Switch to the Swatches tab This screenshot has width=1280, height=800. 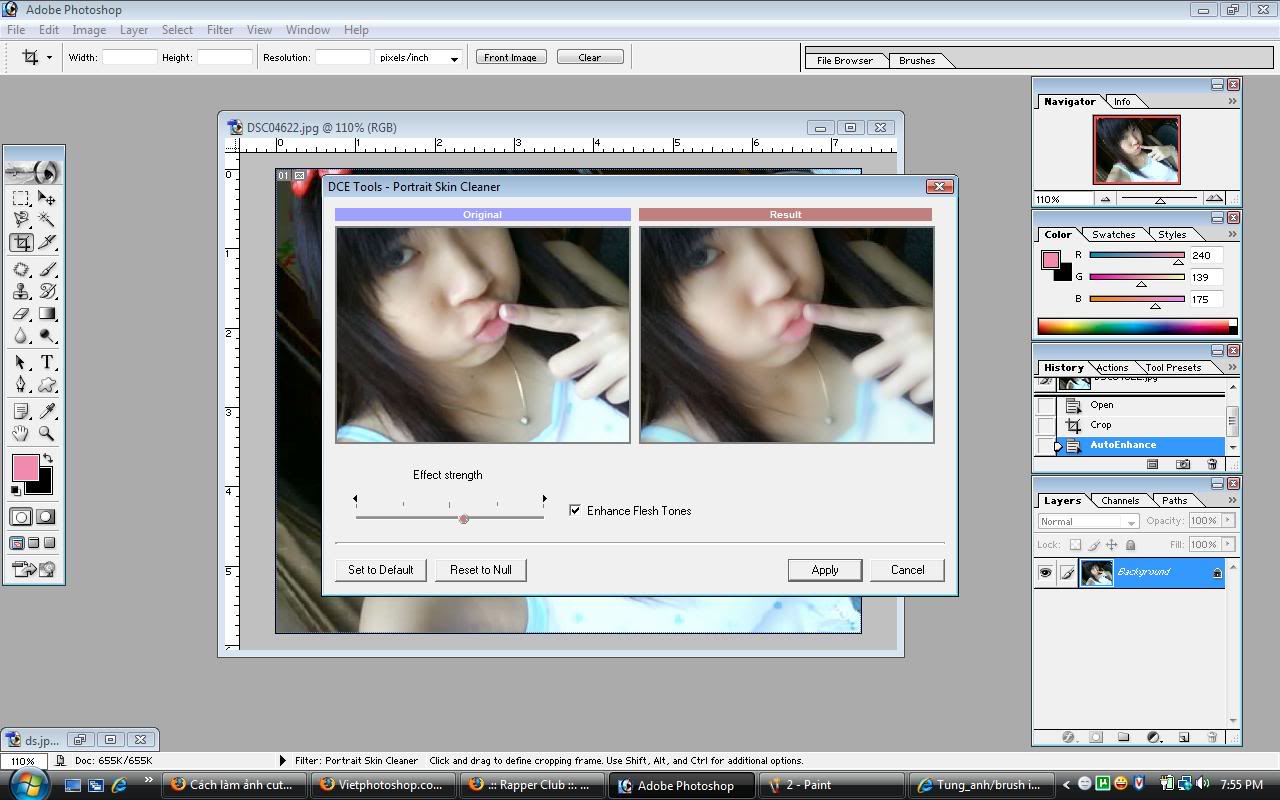point(1113,234)
